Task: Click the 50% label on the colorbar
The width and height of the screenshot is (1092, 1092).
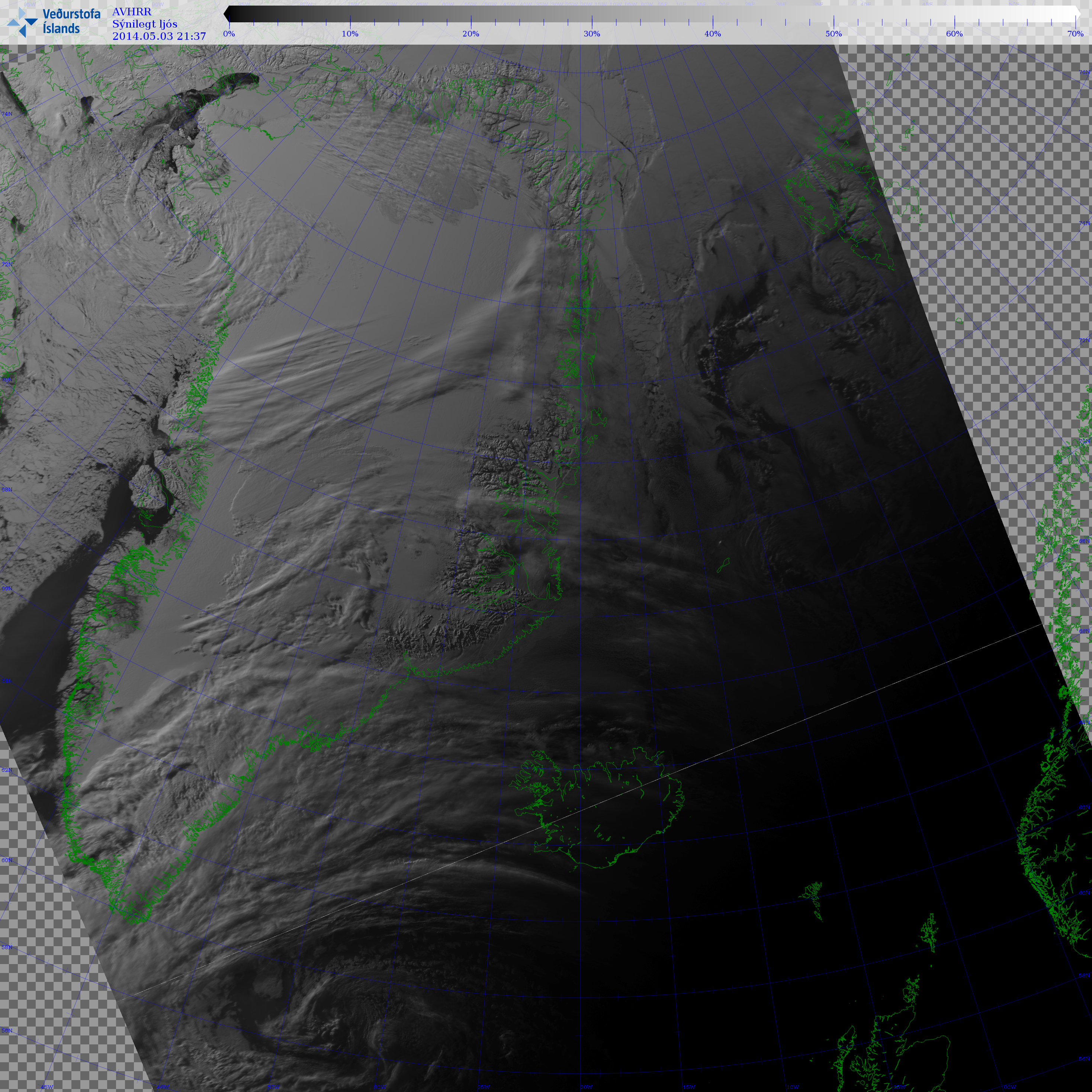Action: 834,34
